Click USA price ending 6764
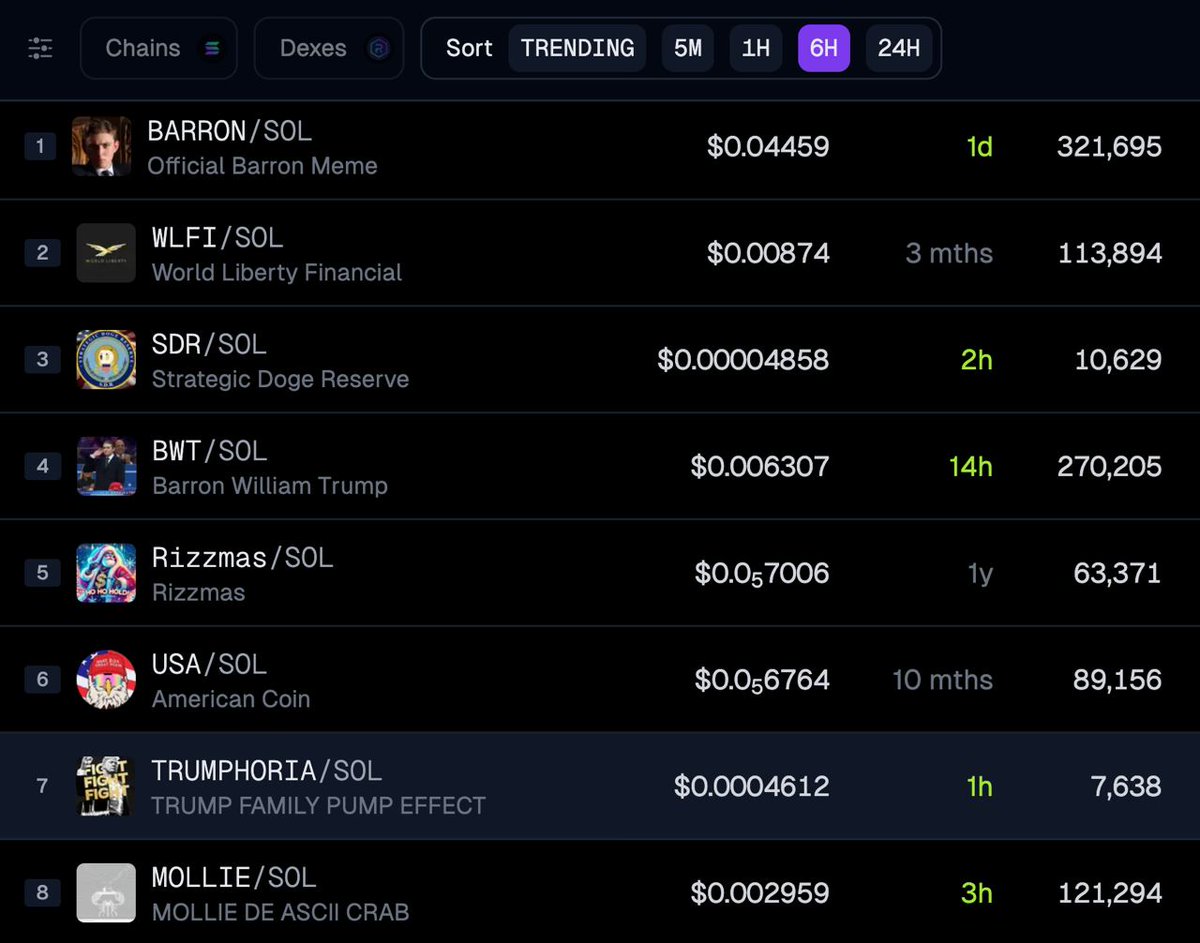The height and width of the screenshot is (943, 1200). [762, 680]
